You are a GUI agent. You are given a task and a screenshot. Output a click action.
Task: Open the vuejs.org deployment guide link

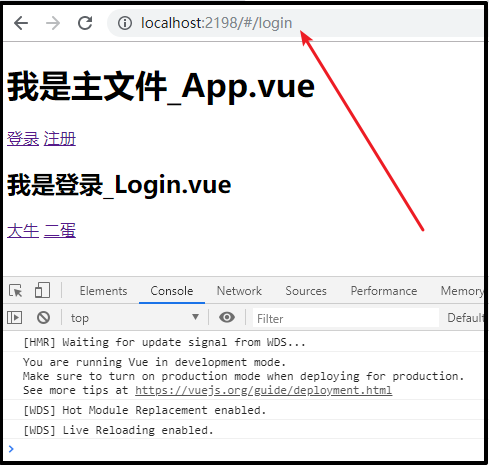(x=263, y=390)
